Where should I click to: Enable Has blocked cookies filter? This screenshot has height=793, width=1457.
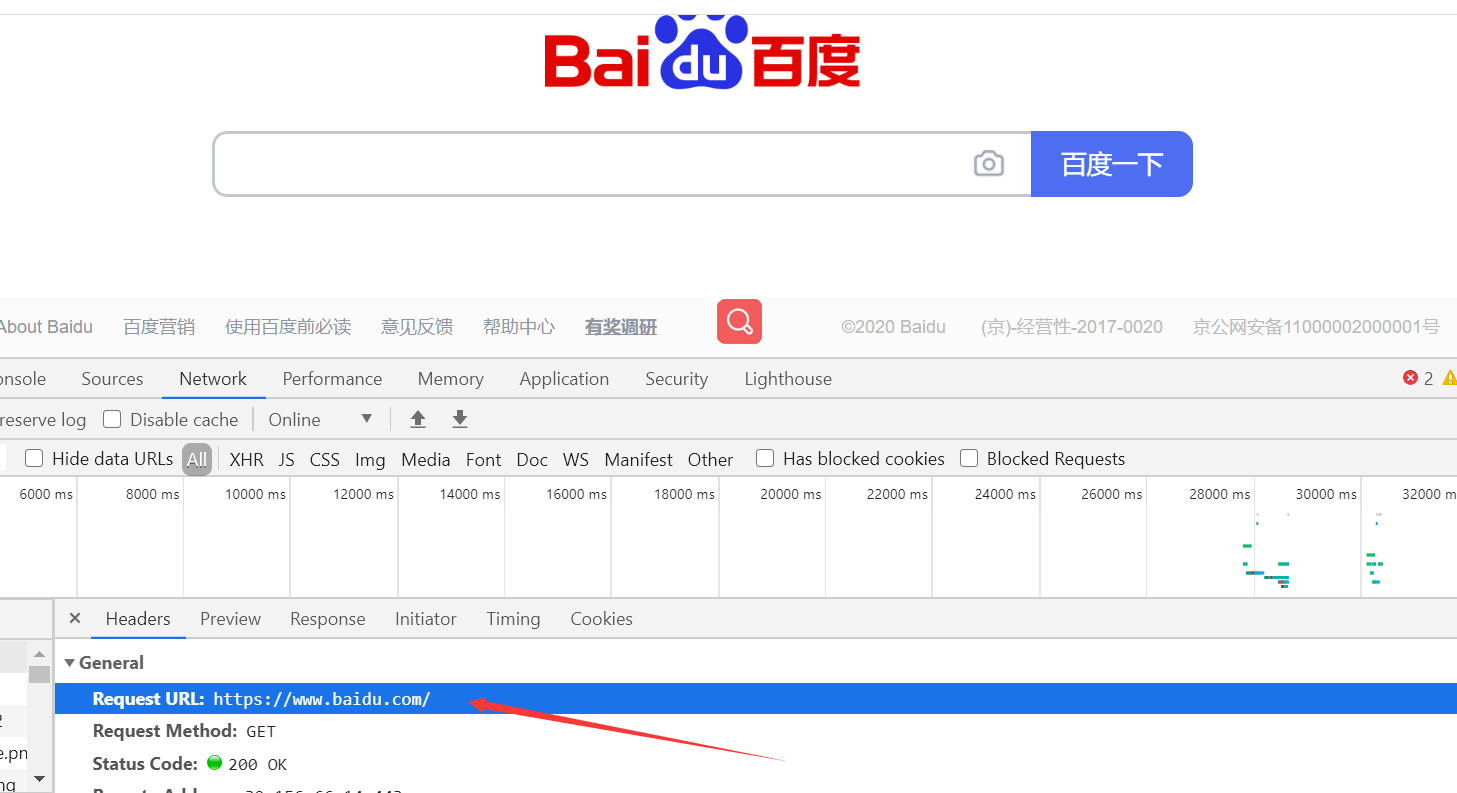pos(764,458)
